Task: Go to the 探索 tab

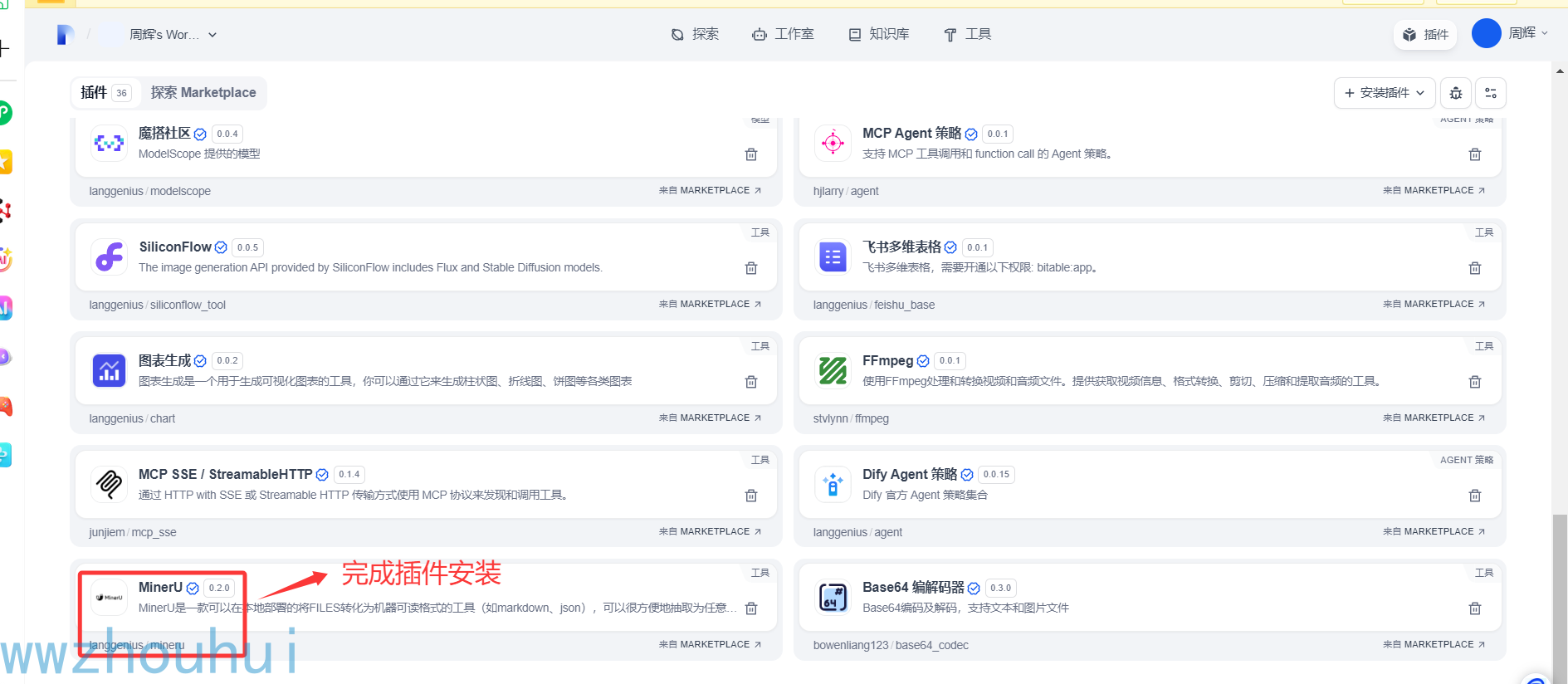Action: (695, 34)
